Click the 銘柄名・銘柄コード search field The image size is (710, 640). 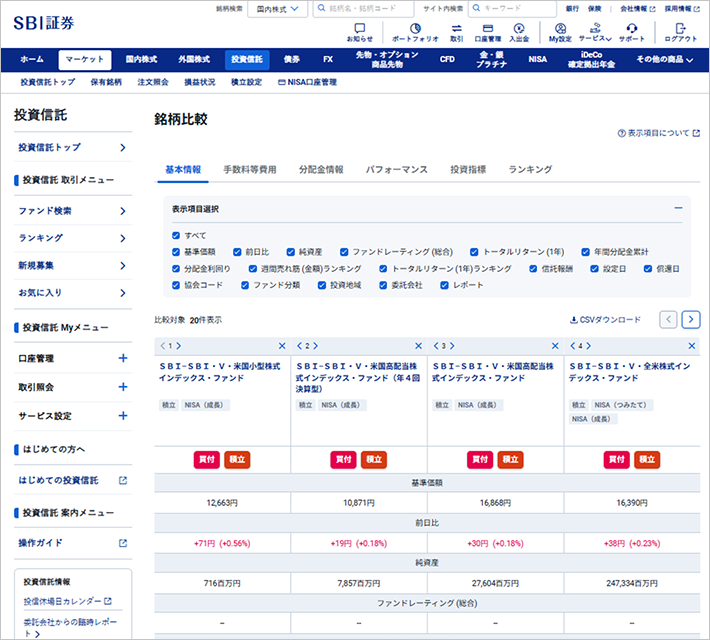(x=362, y=8)
